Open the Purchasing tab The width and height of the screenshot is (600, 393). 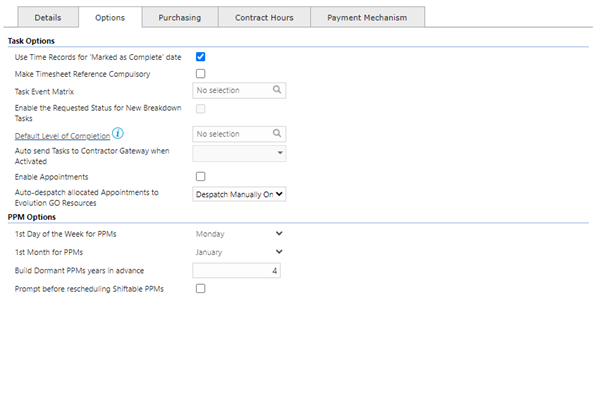[180, 18]
